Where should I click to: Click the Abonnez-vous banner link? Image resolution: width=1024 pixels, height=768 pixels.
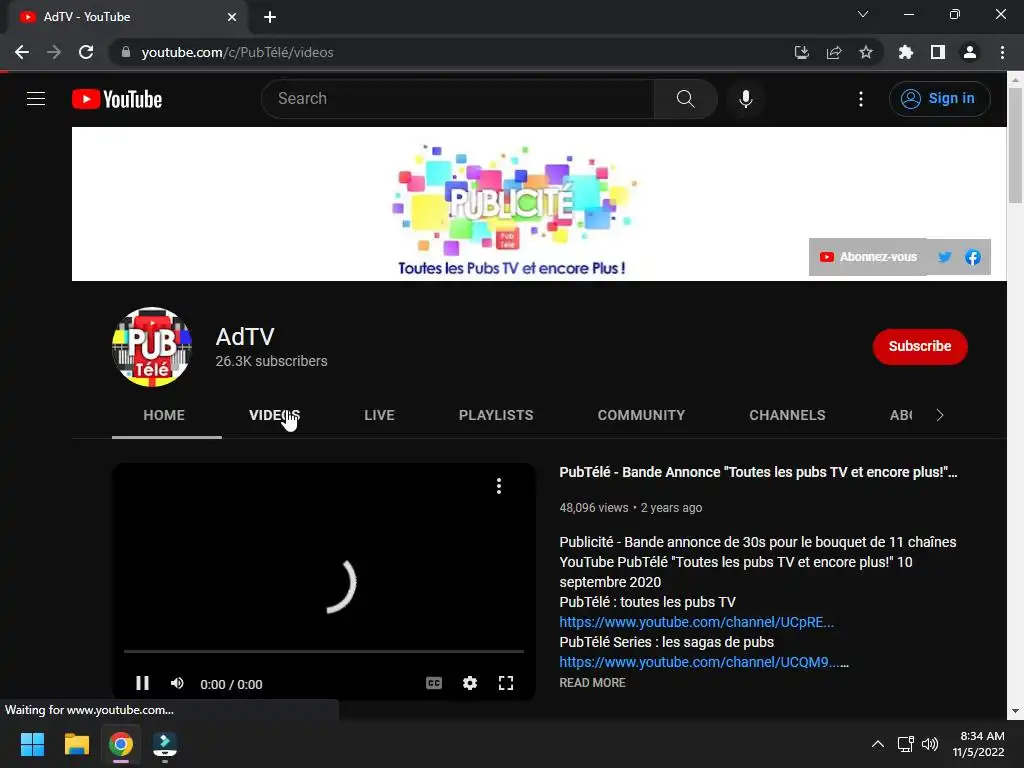pos(868,257)
